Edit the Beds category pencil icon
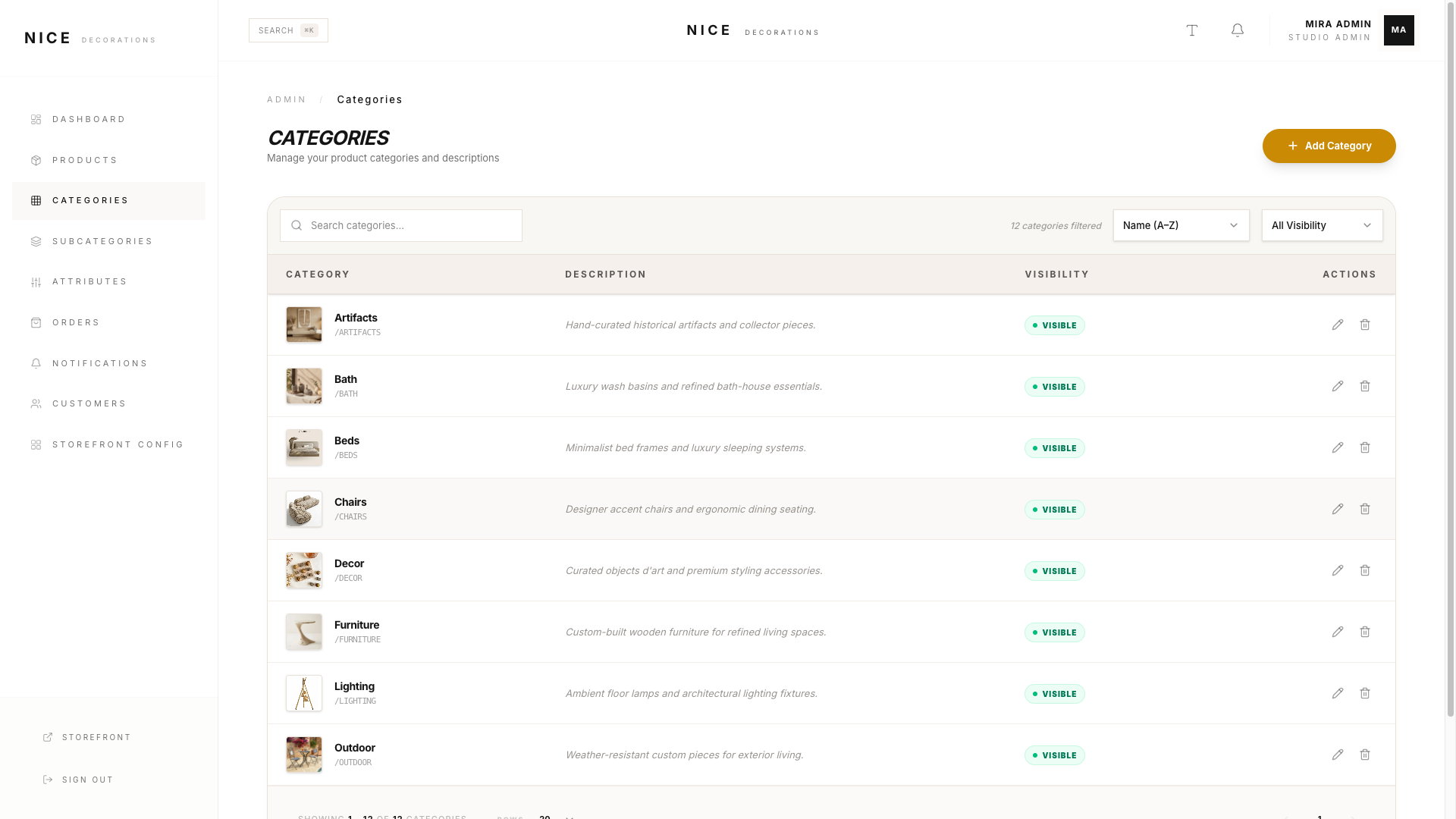This screenshot has height=819, width=1456. pyautogui.click(x=1338, y=447)
